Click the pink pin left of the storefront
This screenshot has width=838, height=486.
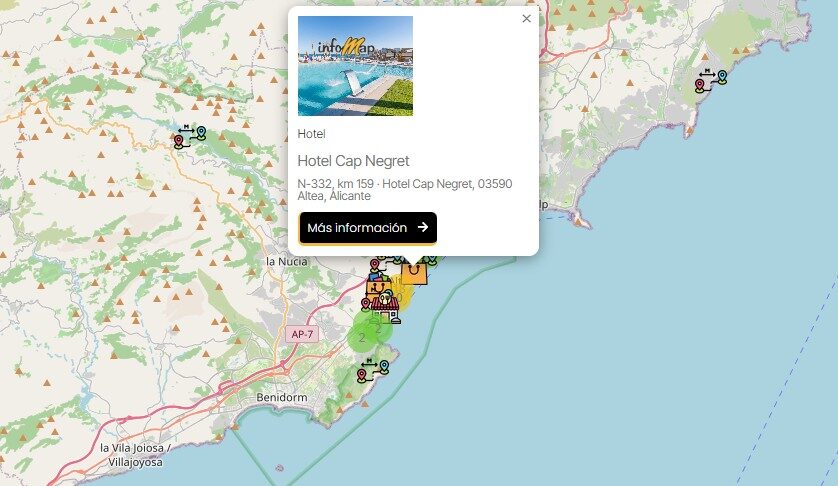[x=366, y=305]
